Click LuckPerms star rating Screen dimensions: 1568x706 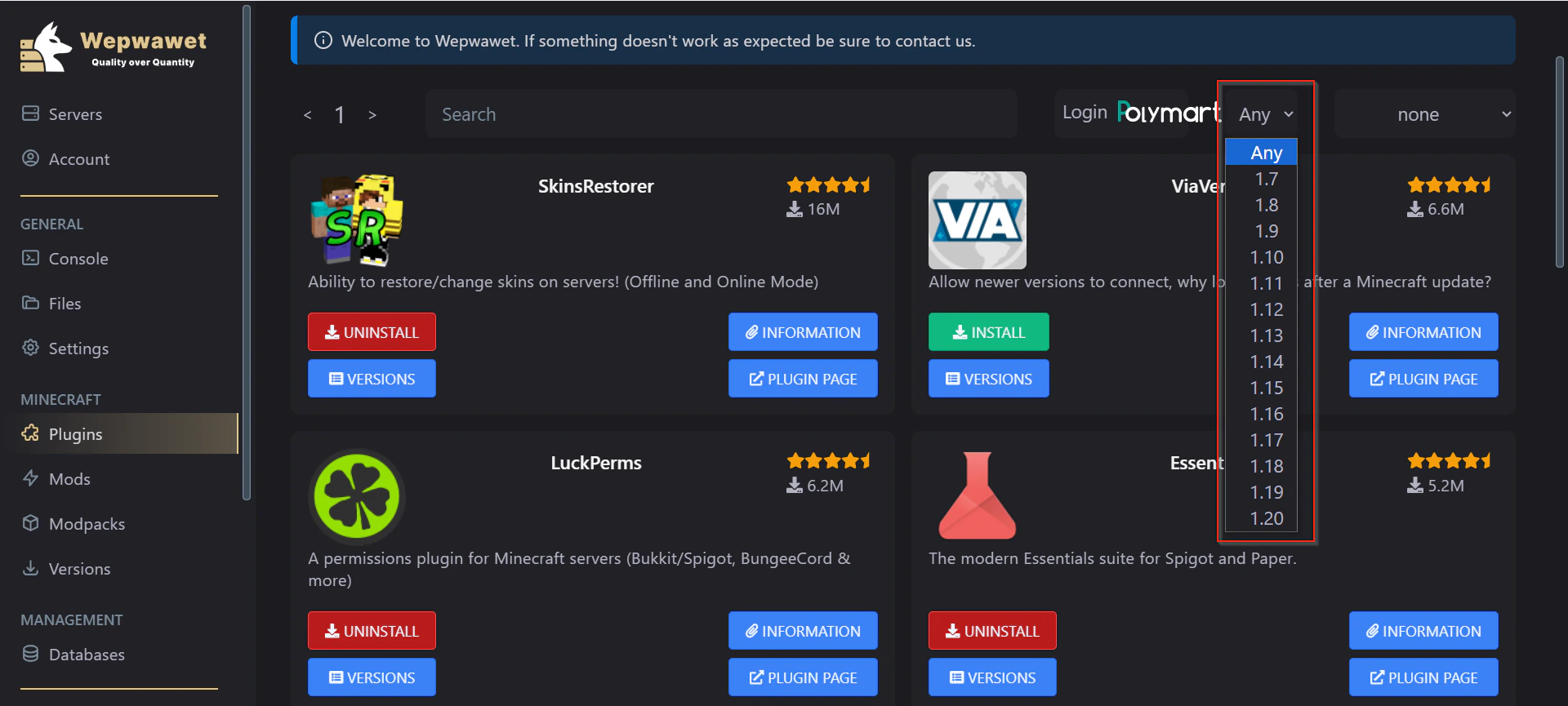[828, 461]
